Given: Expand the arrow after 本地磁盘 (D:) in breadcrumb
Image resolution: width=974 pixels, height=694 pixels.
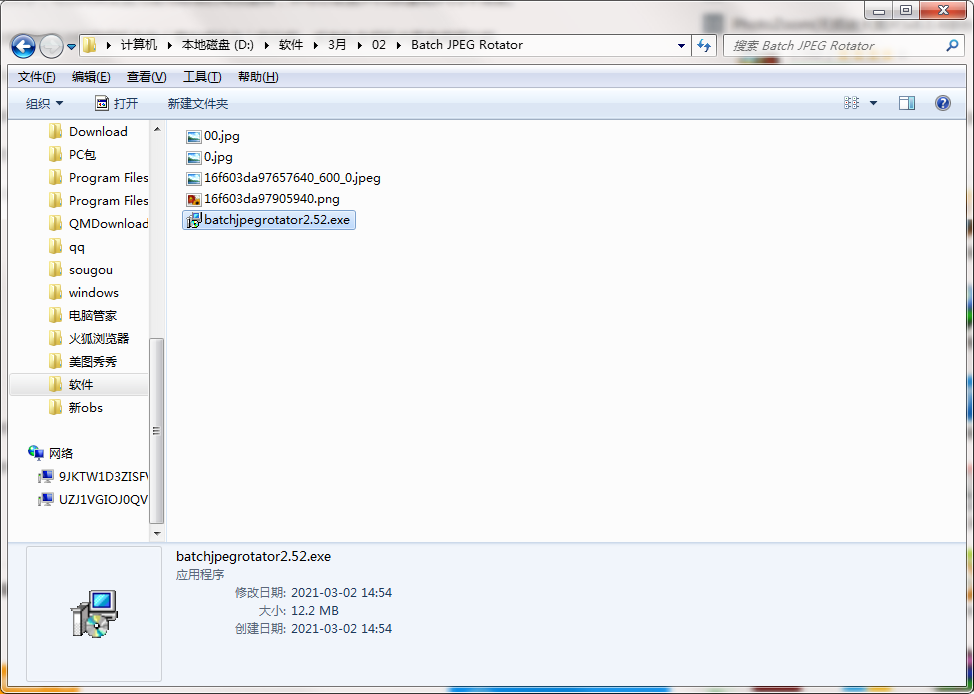Looking at the screenshot, I should (267, 45).
